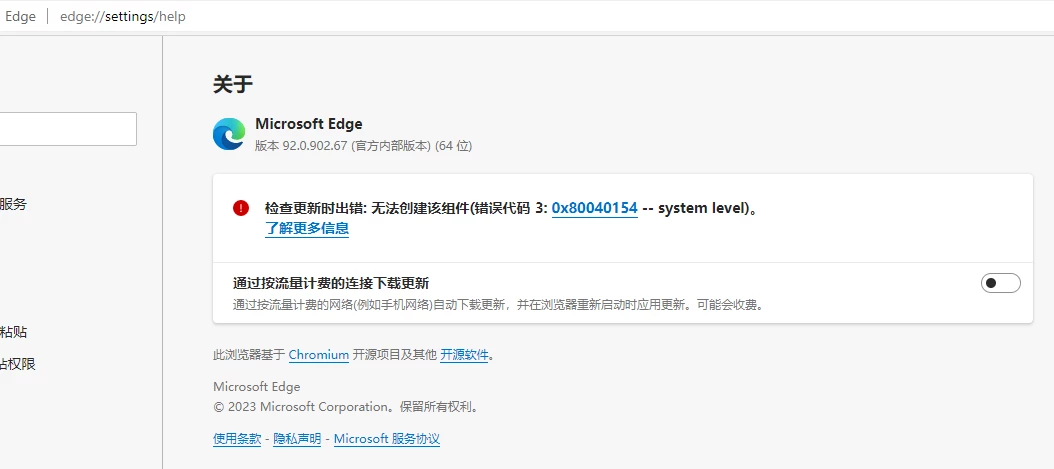
Task: Select sidebar item ending in 服务
Action: [13, 205]
